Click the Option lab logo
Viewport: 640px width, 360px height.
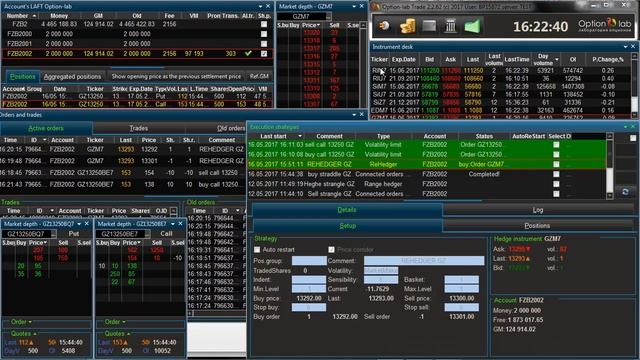tap(604, 25)
